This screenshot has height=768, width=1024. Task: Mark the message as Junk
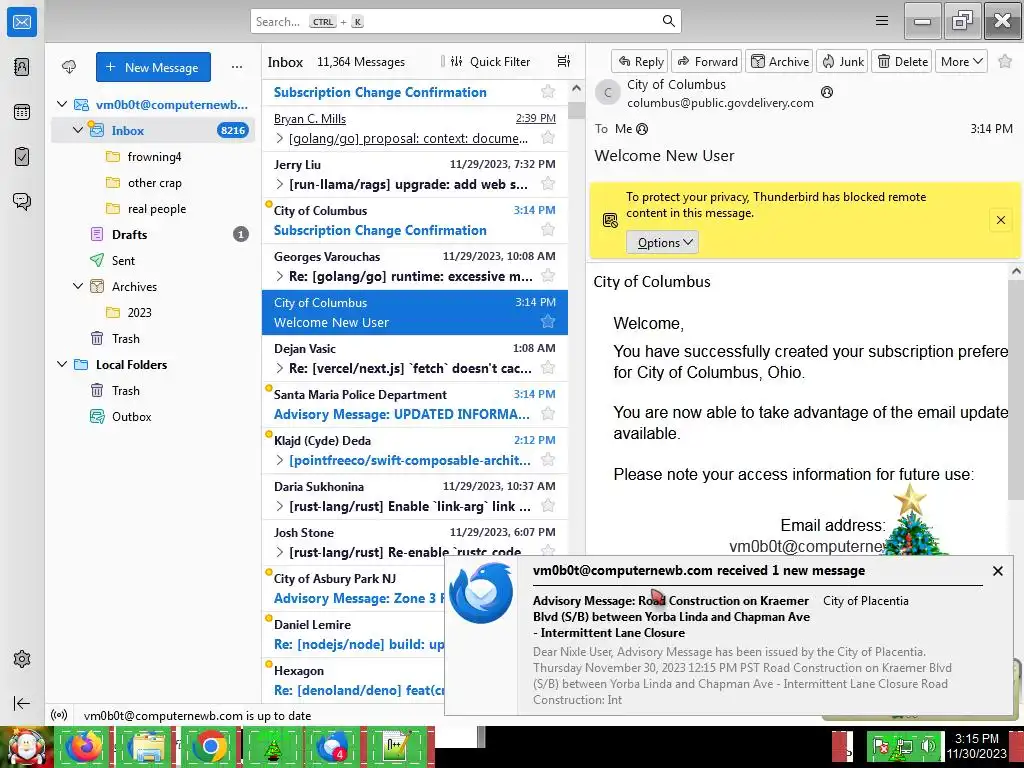pyautogui.click(x=842, y=61)
